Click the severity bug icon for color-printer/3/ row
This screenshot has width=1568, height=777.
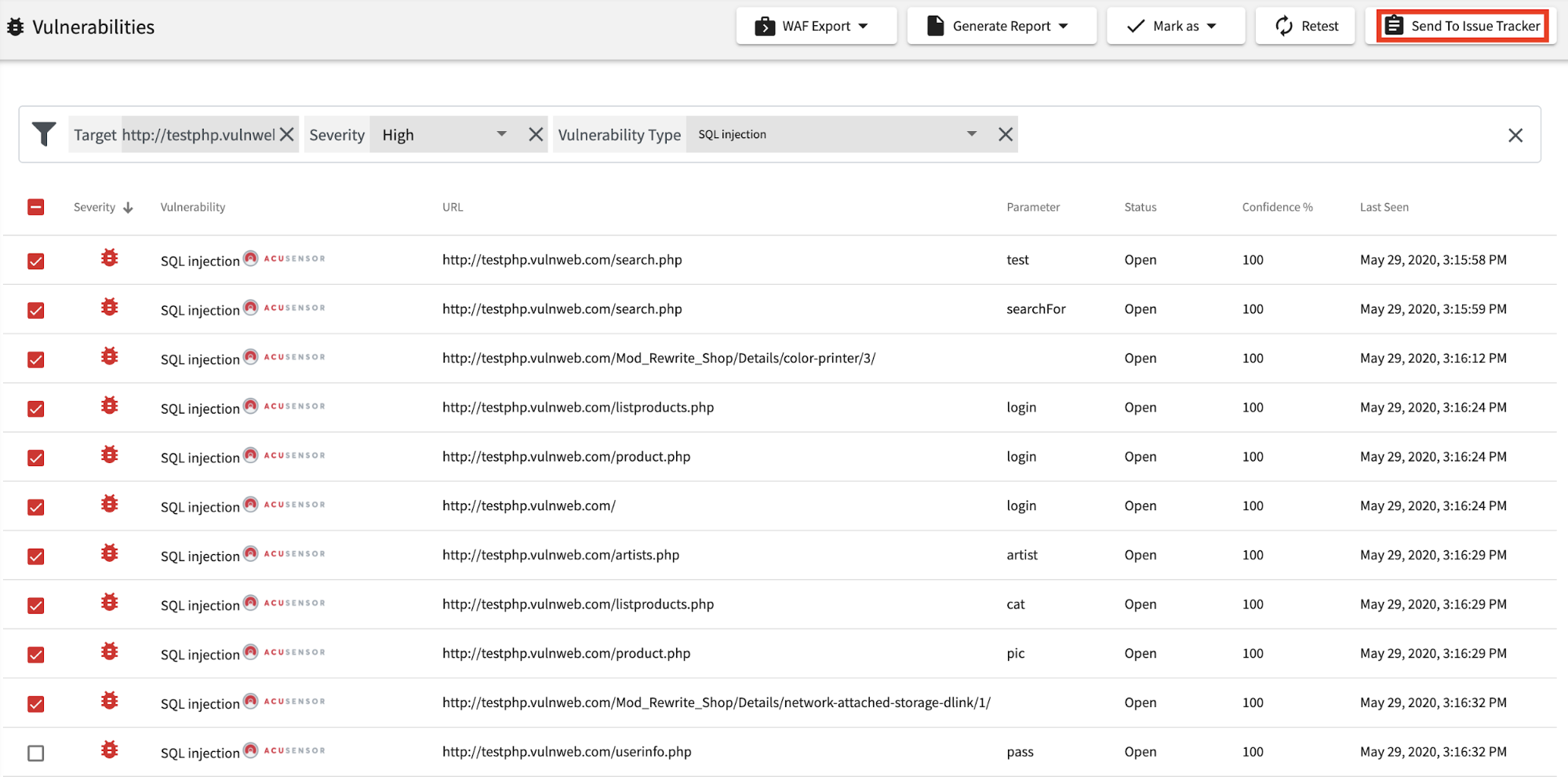pos(110,356)
